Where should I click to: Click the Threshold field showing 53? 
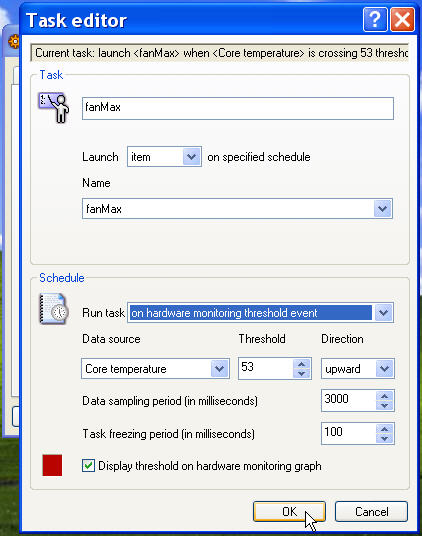click(x=266, y=368)
